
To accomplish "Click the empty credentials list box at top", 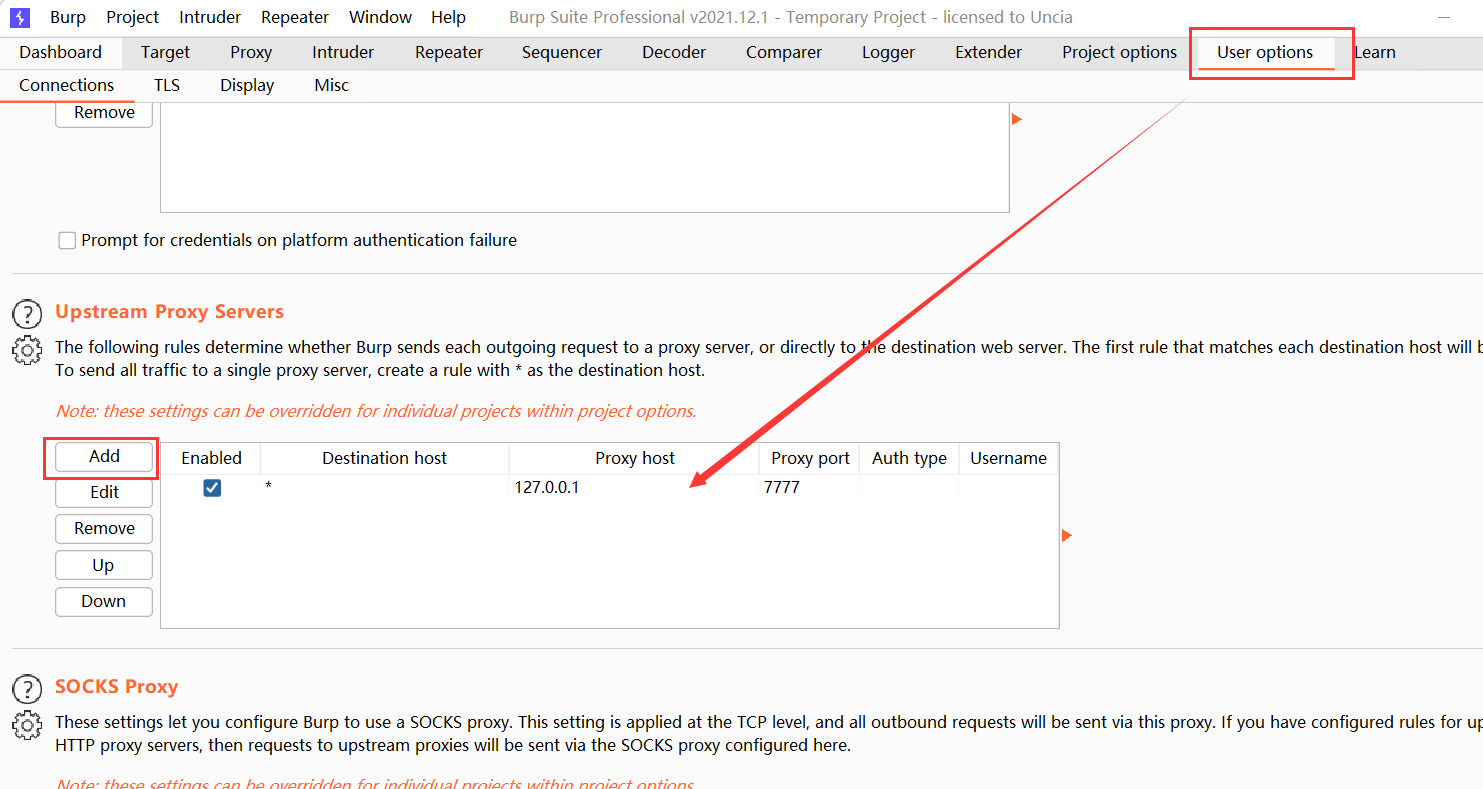I will tap(584, 157).
